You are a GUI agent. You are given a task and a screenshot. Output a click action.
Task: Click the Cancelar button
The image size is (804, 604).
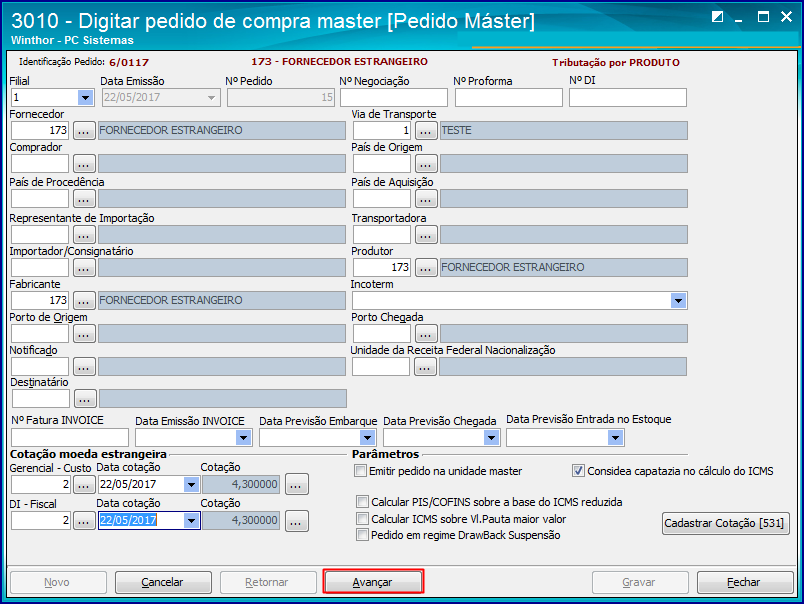pyautogui.click(x=163, y=582)
